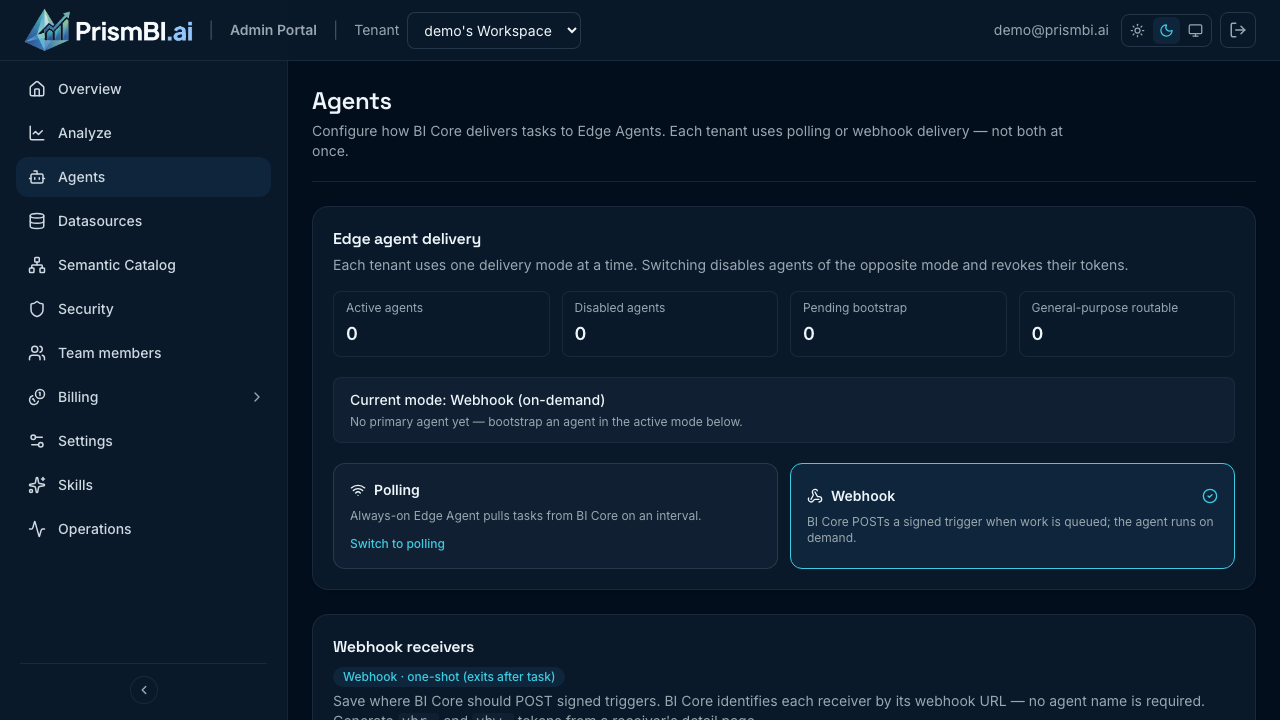Screen dimensions: 1280x720
Task: Open Overview in the sidebar
Action: coord(144,89)
